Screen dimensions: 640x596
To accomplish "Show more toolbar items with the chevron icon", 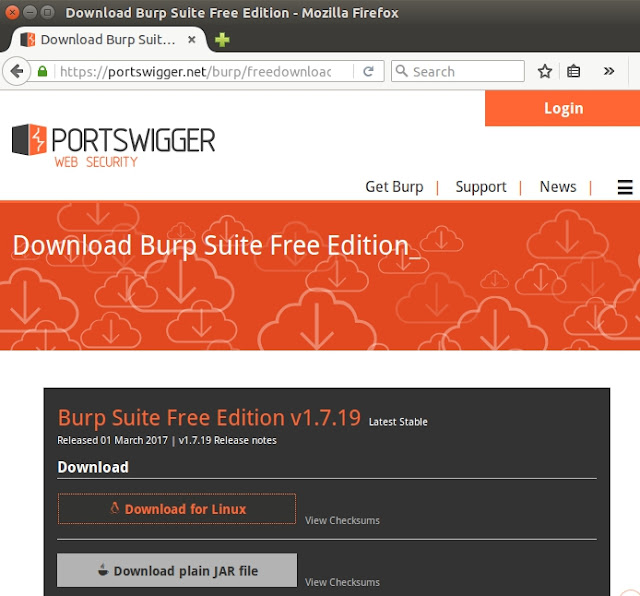I will click(609, 71).
